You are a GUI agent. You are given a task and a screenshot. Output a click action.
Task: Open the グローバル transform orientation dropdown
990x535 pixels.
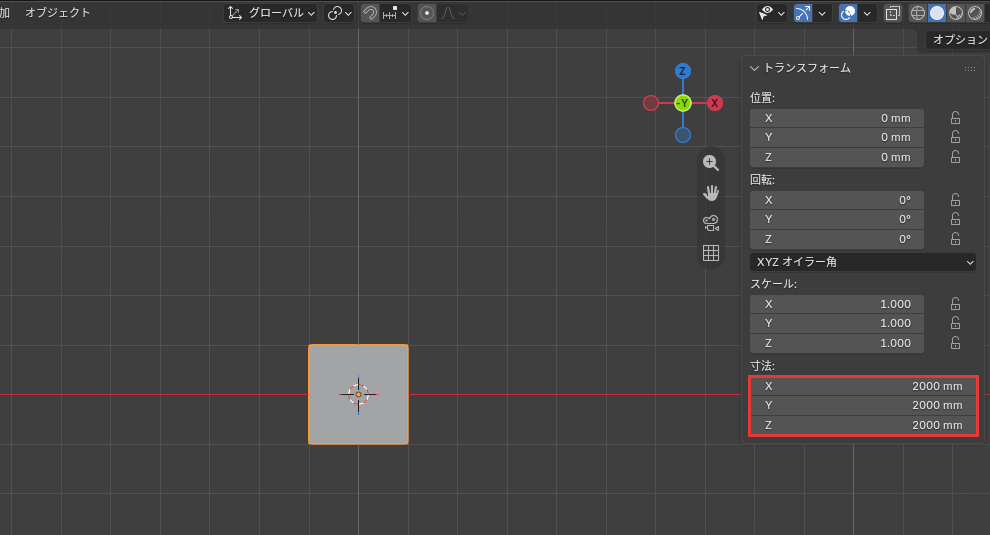point(271,13)
